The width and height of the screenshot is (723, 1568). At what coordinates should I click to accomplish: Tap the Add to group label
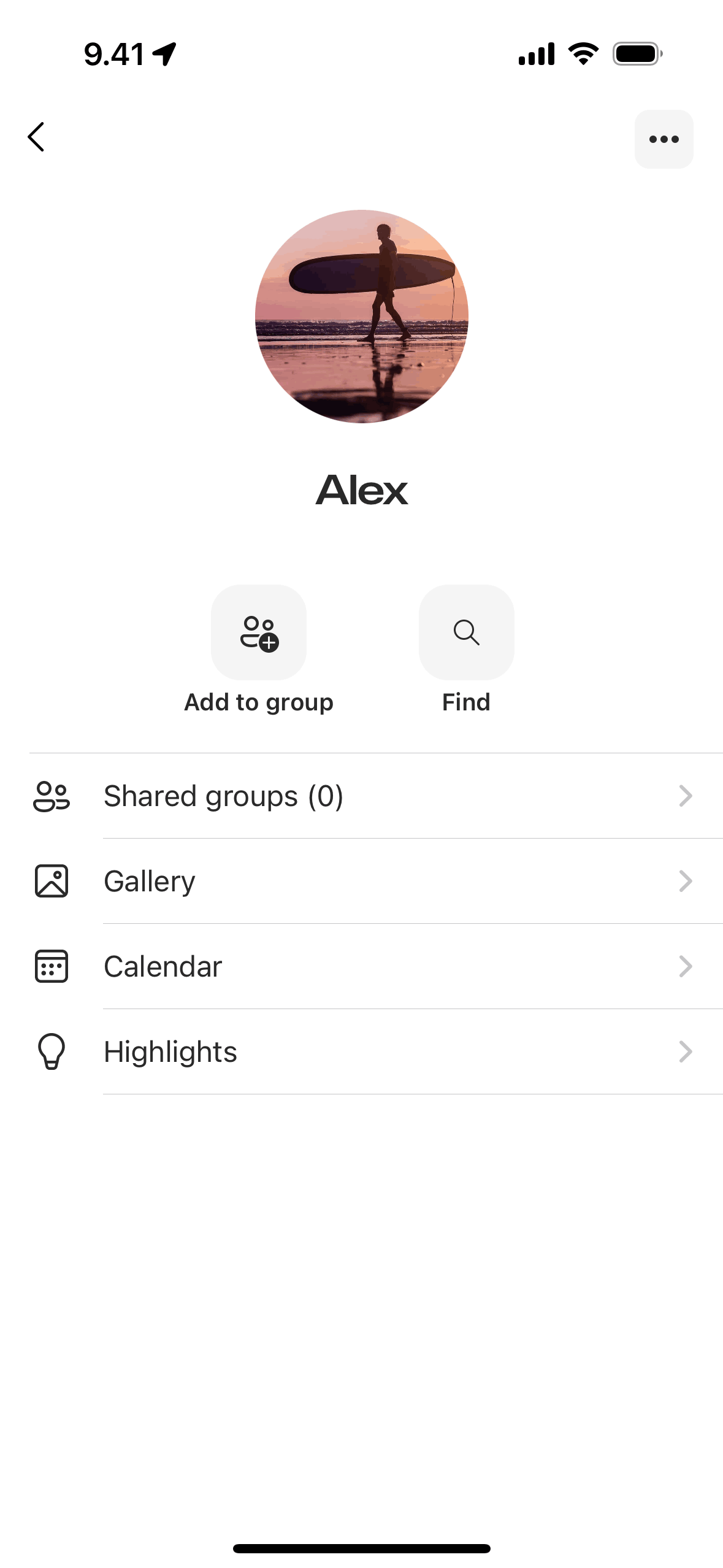coord(259,703)
